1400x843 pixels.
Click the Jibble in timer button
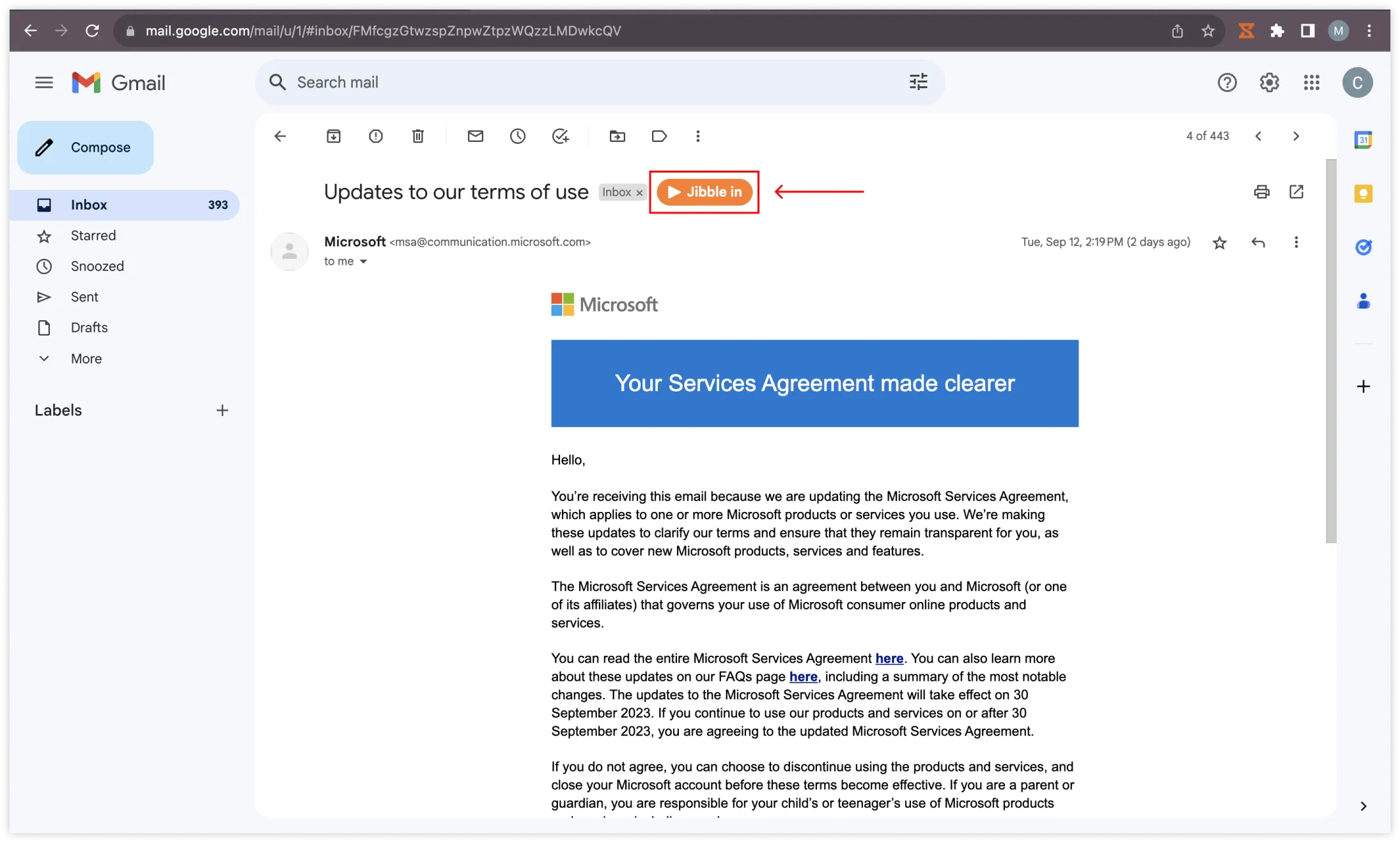pyautogui.click(x=704, y=192)
